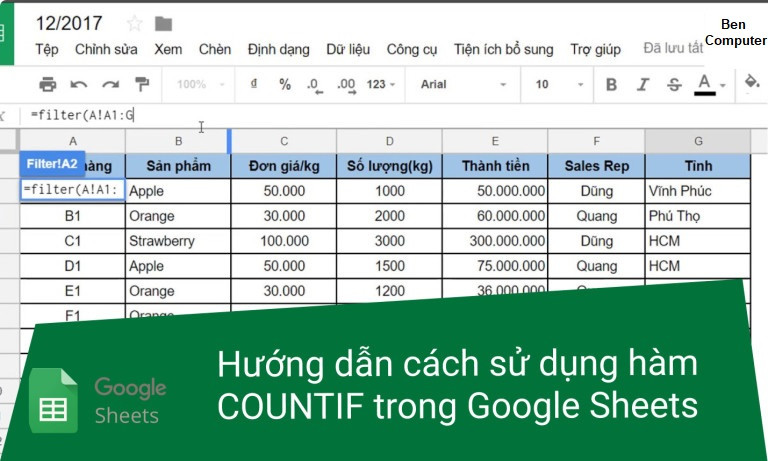The image size is (768, 461).
Task: Click the editing cell with =filter formula
Action: pyautogui.click(x=72, y=190)
